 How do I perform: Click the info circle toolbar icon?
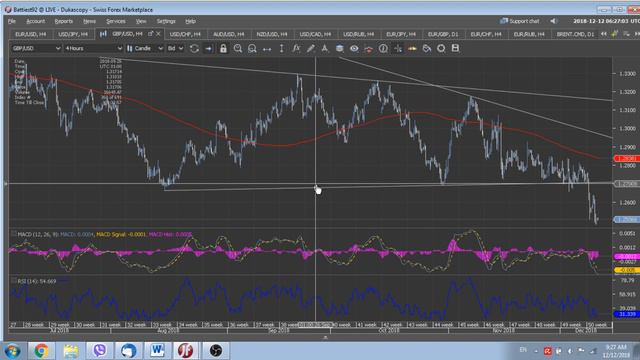pos(383,48)
